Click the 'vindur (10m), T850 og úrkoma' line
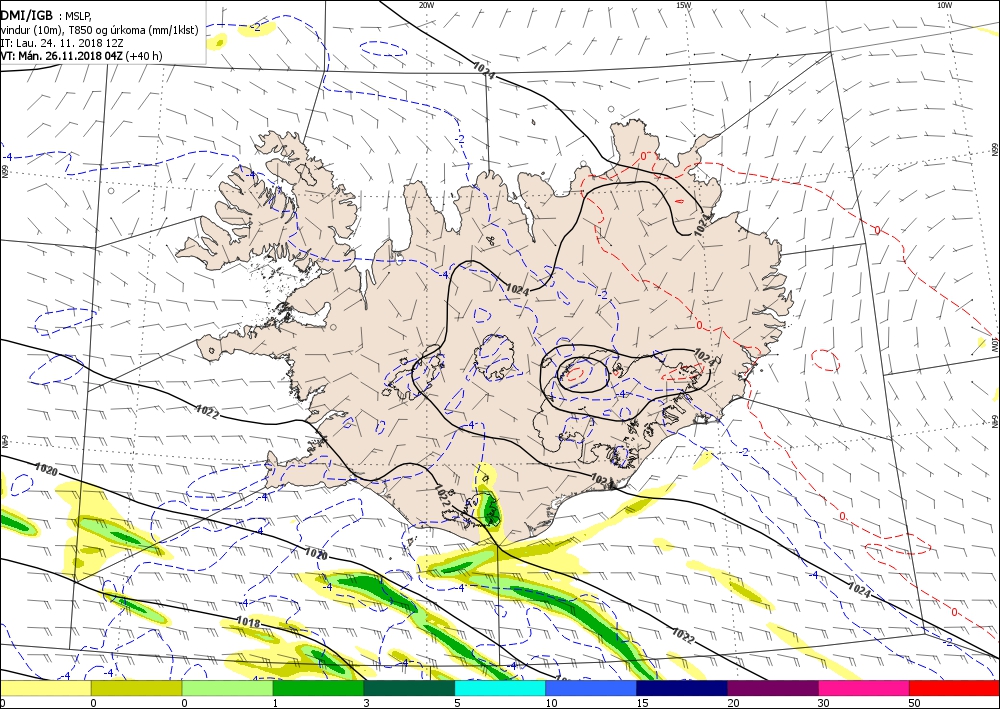1000x709 pixels. point(99,30)
